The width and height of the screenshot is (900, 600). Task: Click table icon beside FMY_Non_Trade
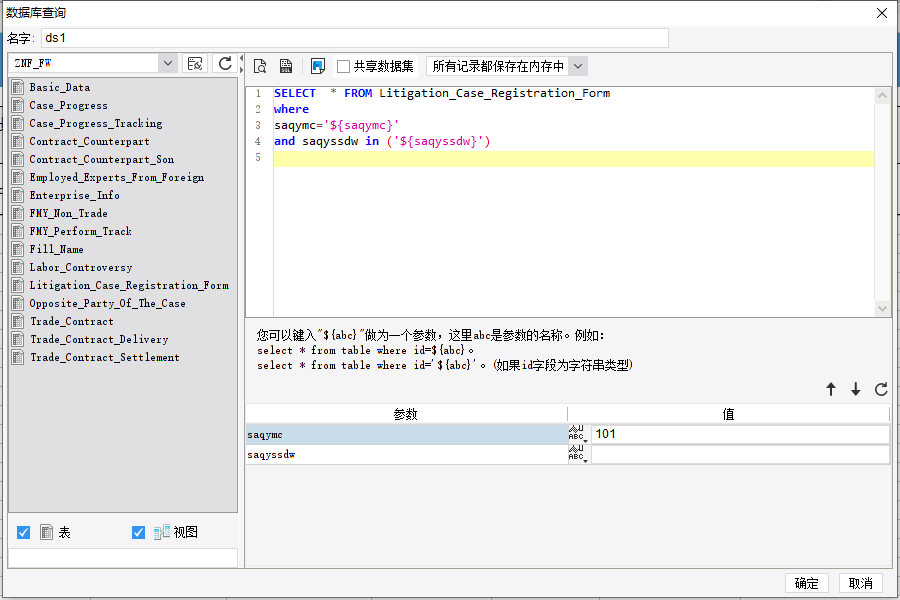coord(18,213)
